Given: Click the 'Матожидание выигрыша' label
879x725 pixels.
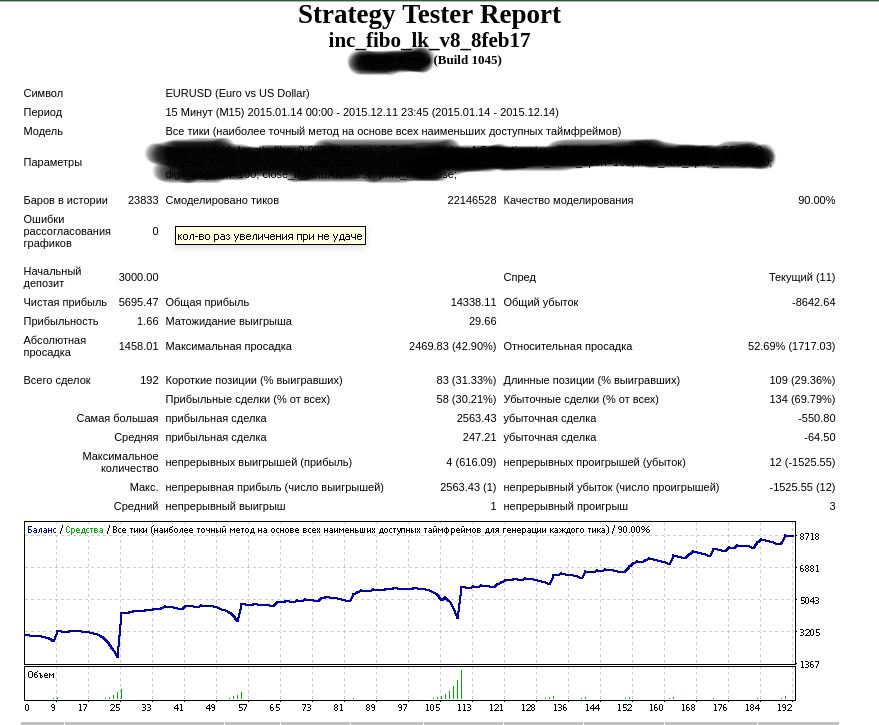Looking at the screenshot, I should click(x=228, y=321).
